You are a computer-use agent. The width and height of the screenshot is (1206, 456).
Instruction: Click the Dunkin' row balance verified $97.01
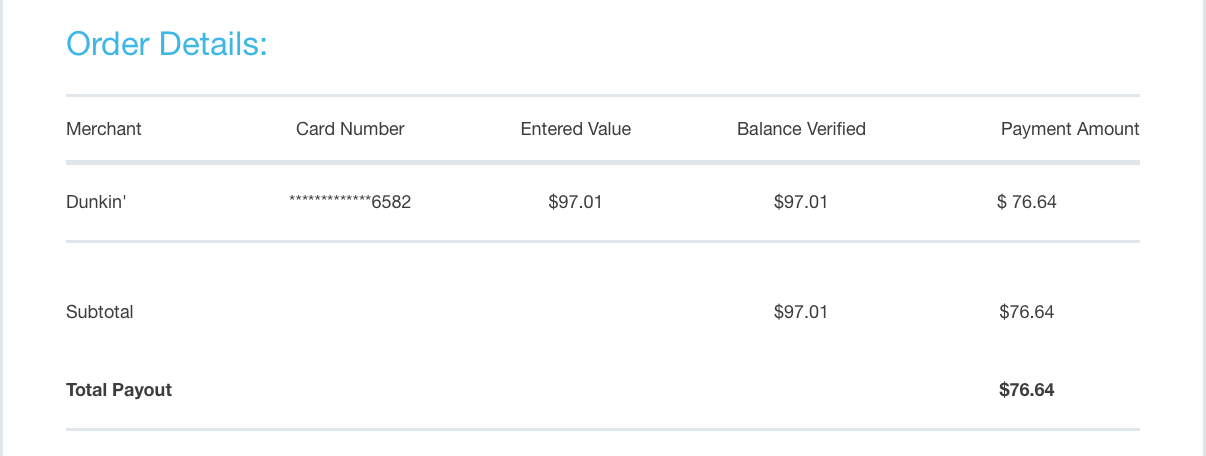coord(801,202)
